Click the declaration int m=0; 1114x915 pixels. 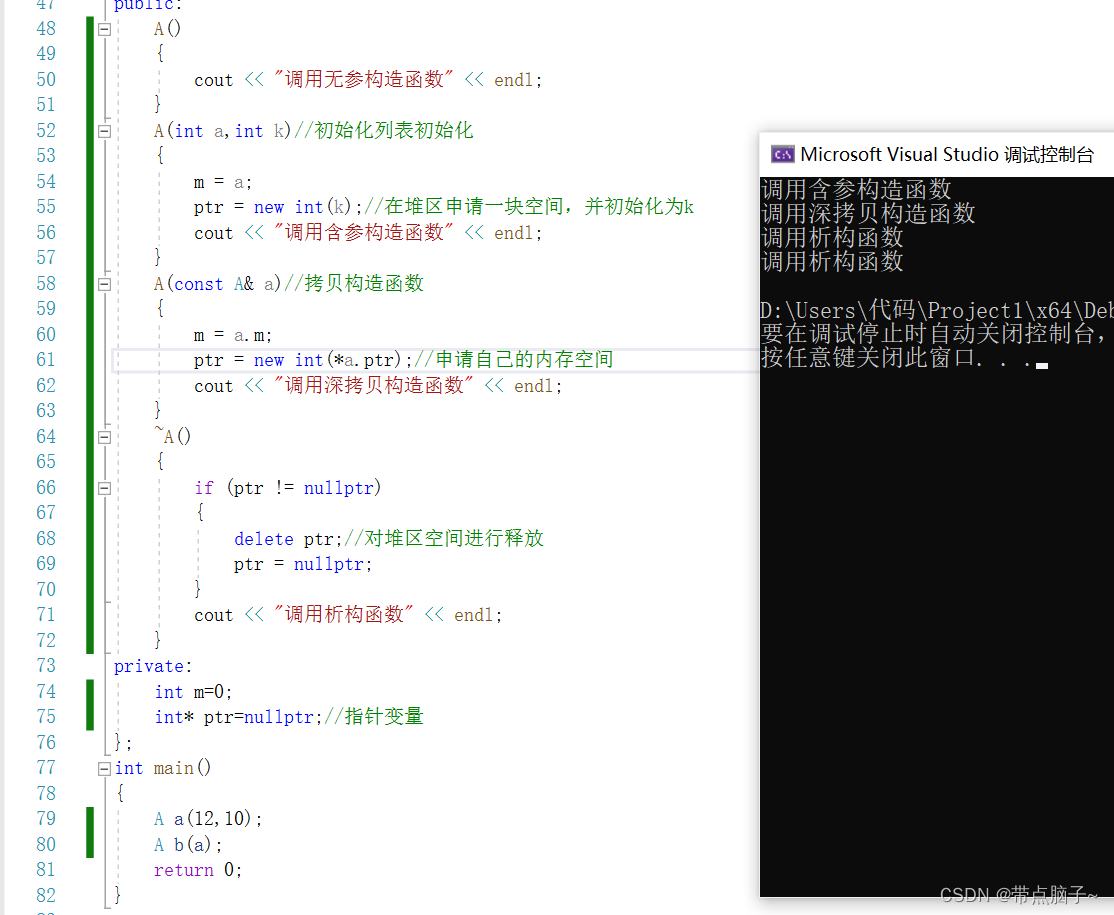193,692
